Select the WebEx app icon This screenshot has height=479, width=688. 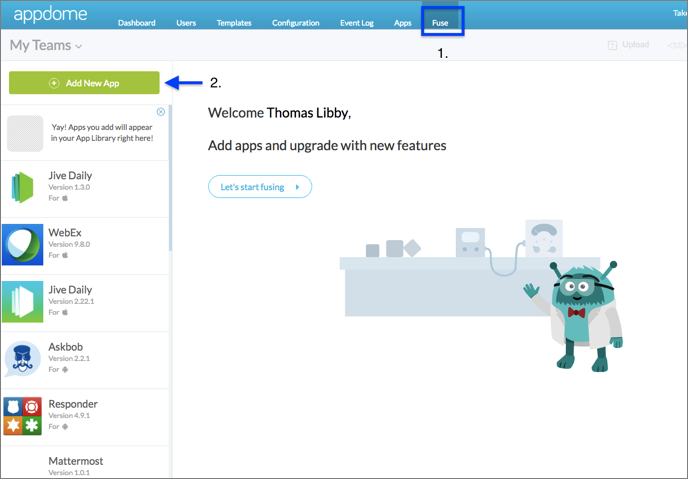(23, 245)
